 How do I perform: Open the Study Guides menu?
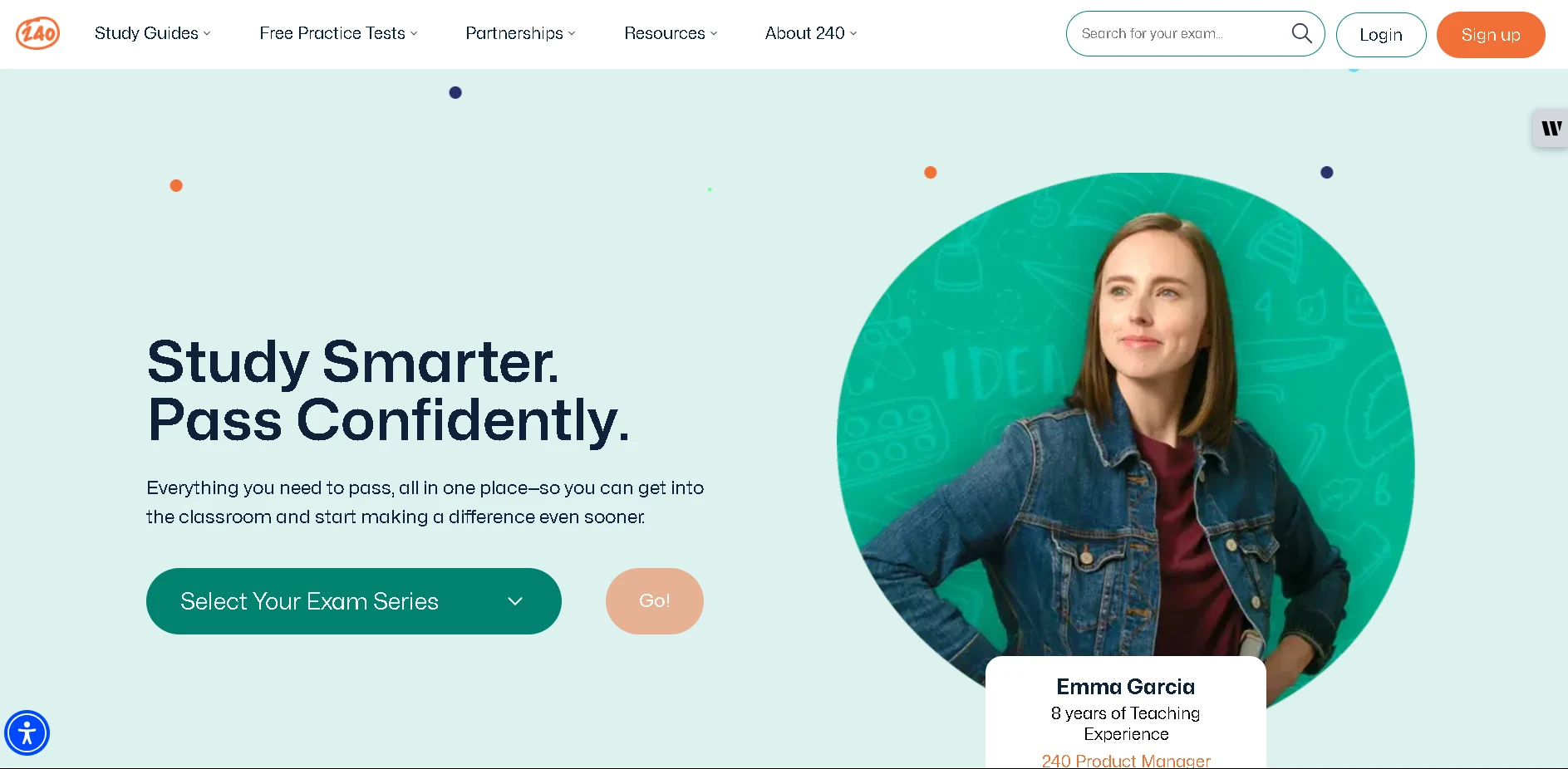click(152, 33)
